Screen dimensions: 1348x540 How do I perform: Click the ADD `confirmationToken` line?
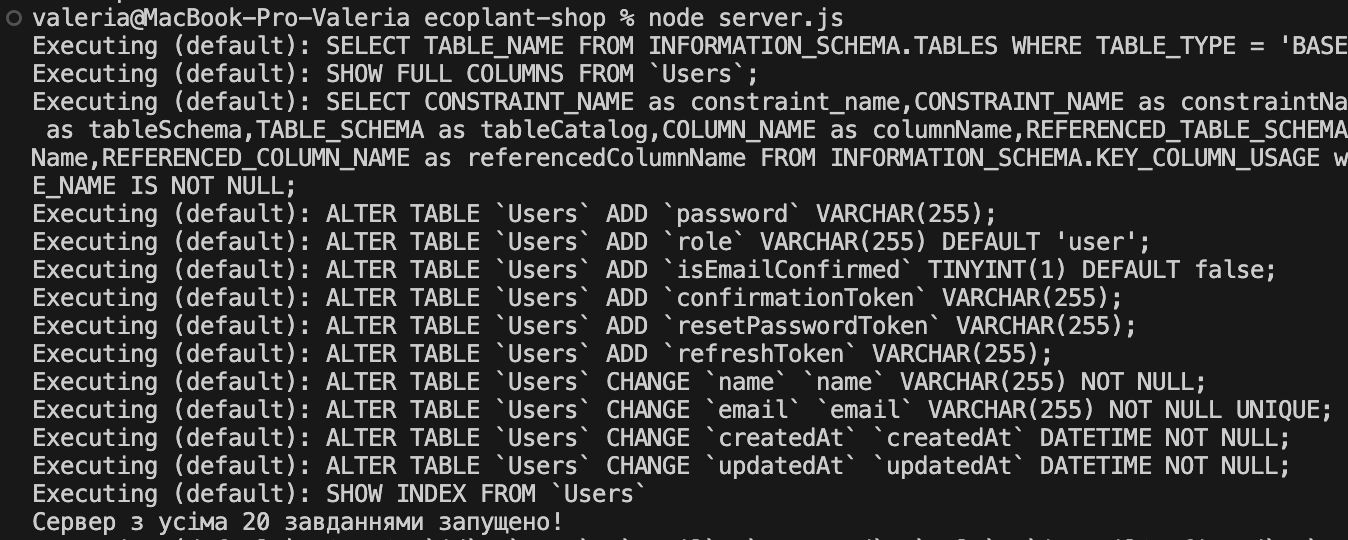pyautogui.click(x=578, y=298)
